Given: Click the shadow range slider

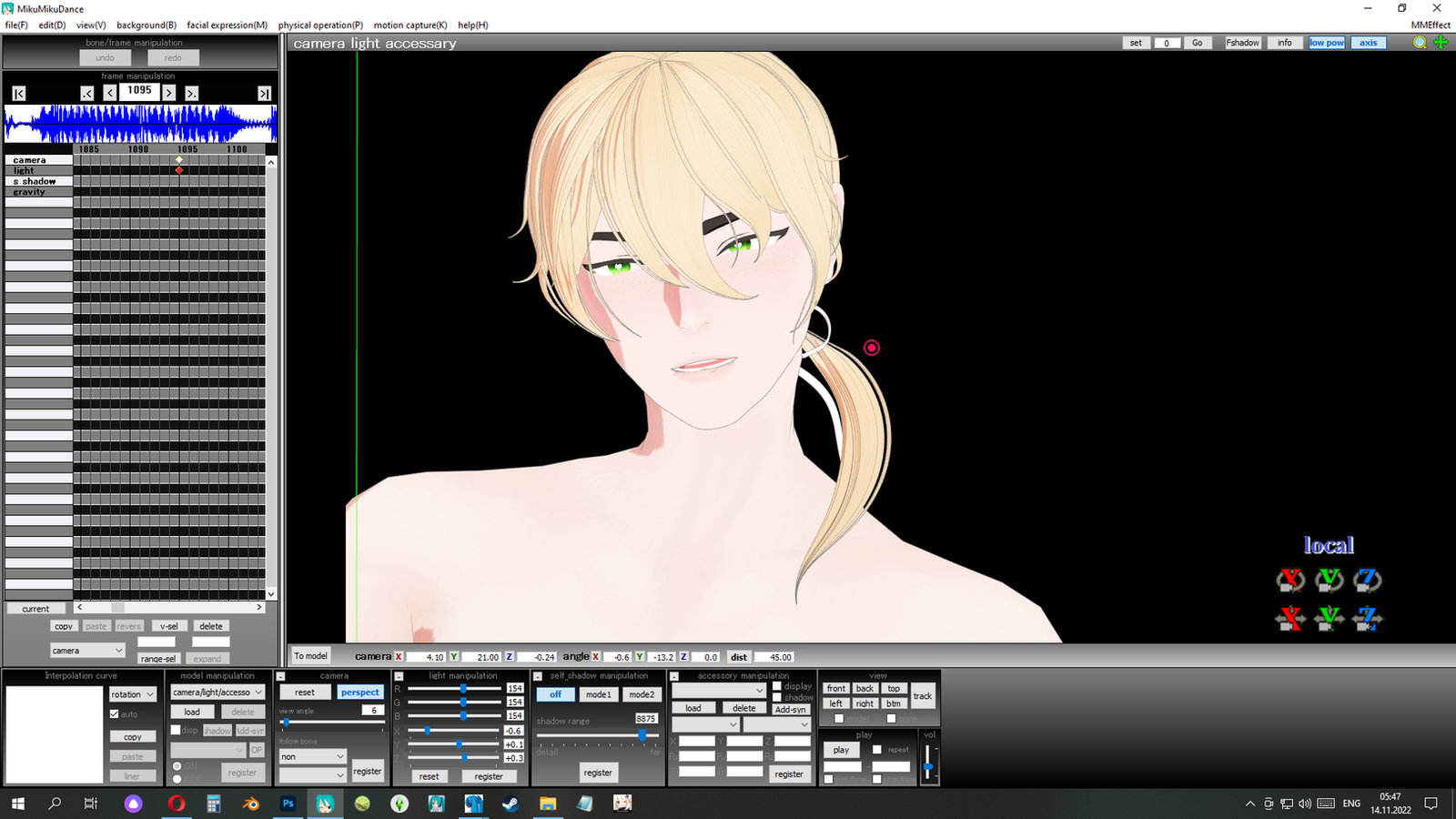Looking at the screenshot, I should coord(597,734).
